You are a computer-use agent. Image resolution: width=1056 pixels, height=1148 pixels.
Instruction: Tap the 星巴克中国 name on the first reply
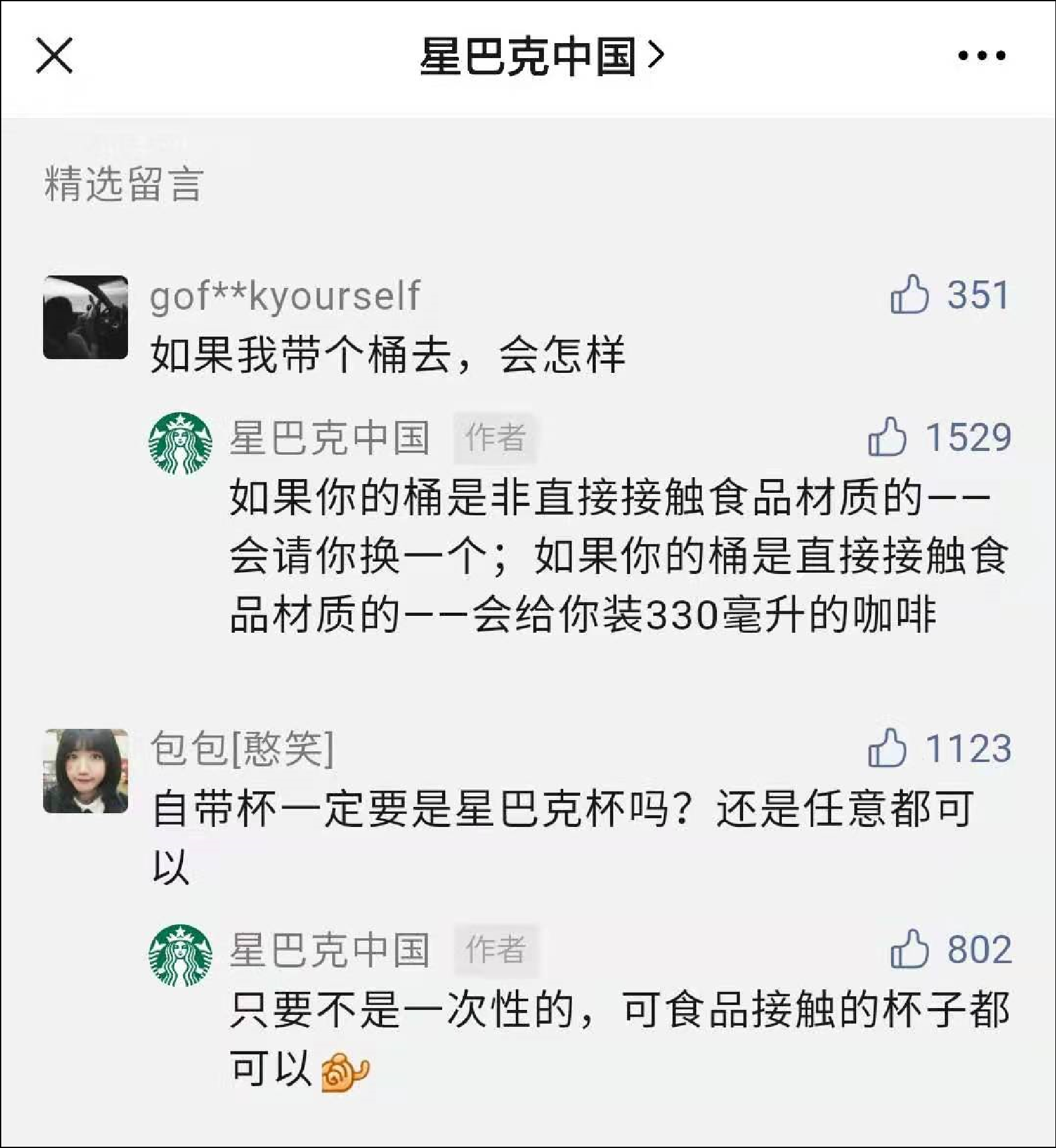330,437
